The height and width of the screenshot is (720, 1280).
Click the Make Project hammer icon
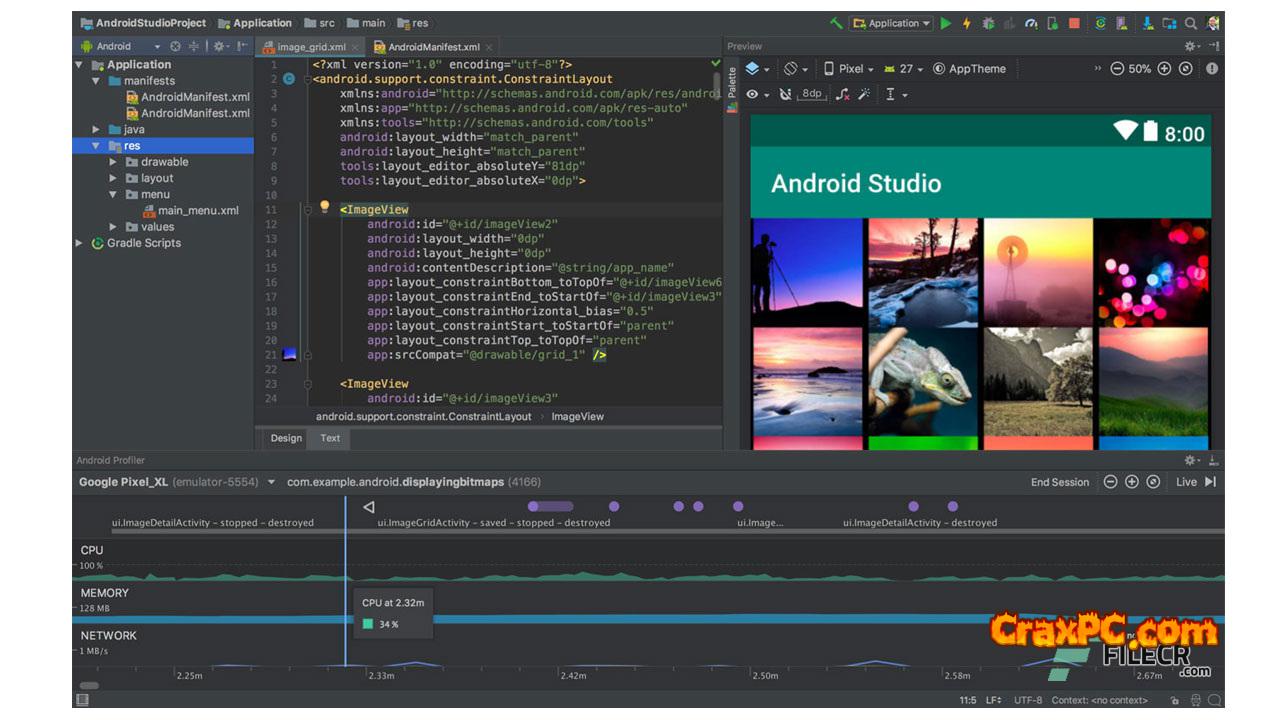pyautogui.click(x=836, y=23)
